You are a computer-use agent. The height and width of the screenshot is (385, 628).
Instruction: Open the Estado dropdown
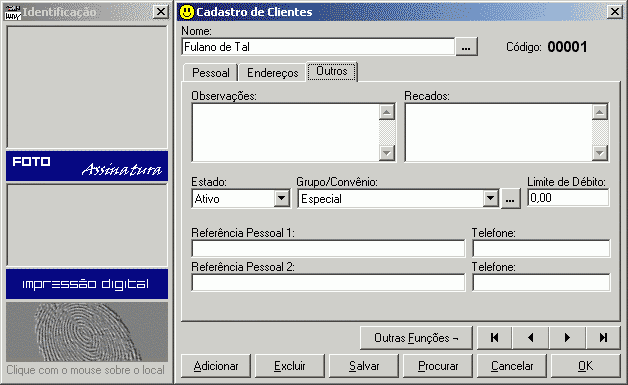coord(282,199)
